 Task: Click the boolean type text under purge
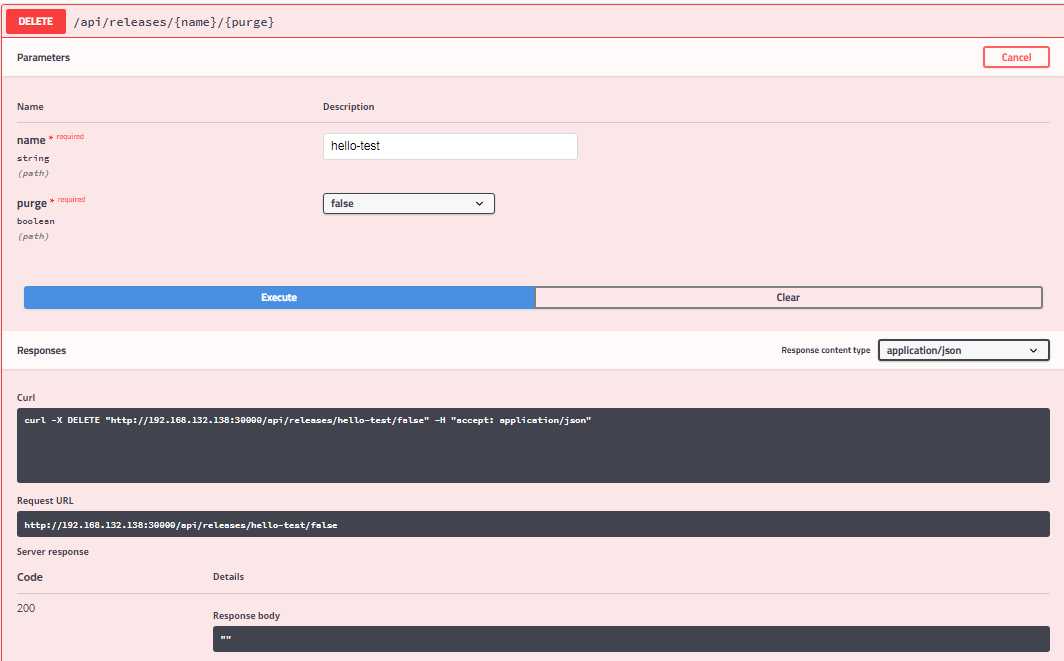35,221
